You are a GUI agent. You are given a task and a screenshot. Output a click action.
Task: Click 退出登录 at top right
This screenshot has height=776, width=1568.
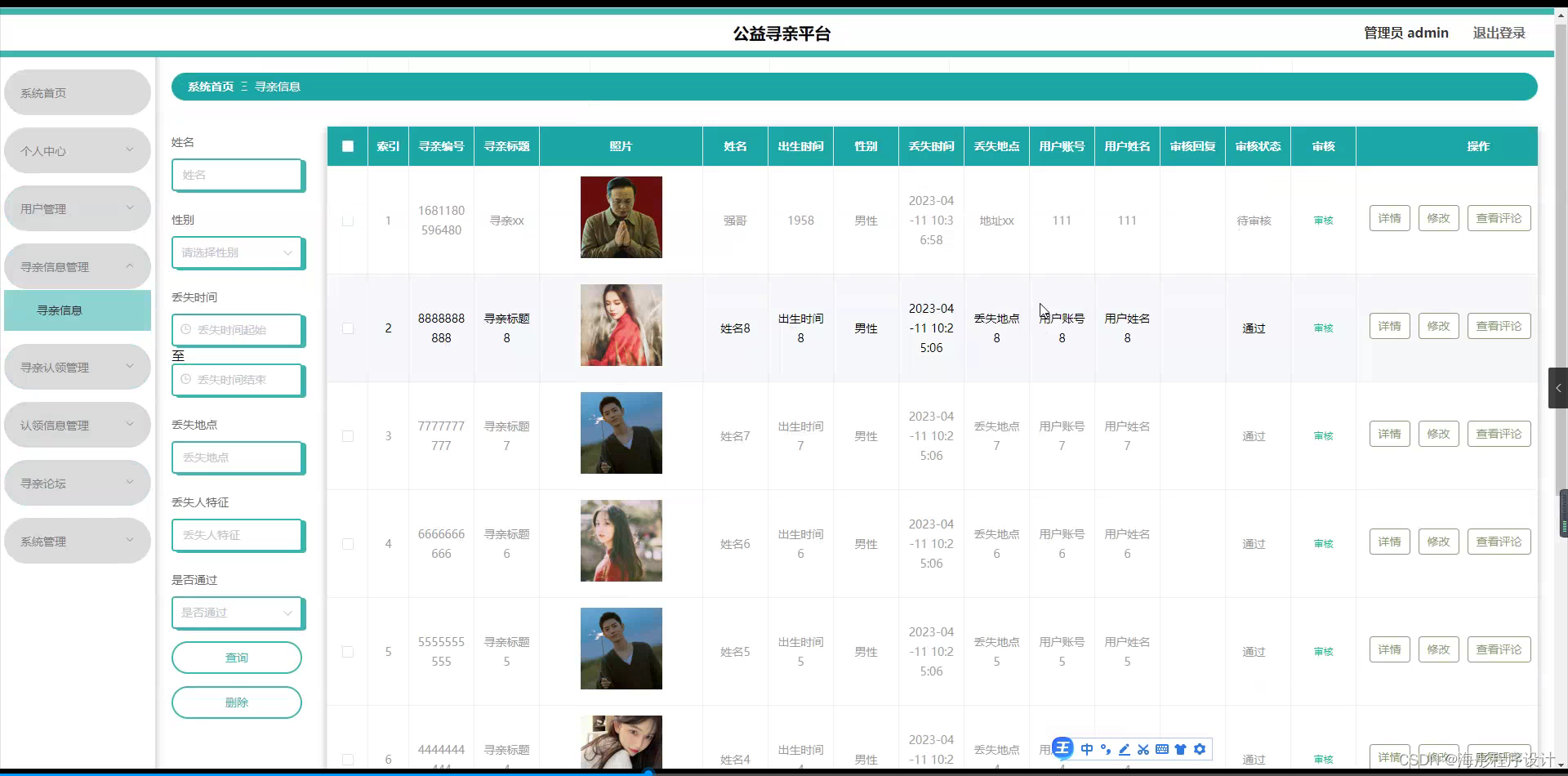1499,33
